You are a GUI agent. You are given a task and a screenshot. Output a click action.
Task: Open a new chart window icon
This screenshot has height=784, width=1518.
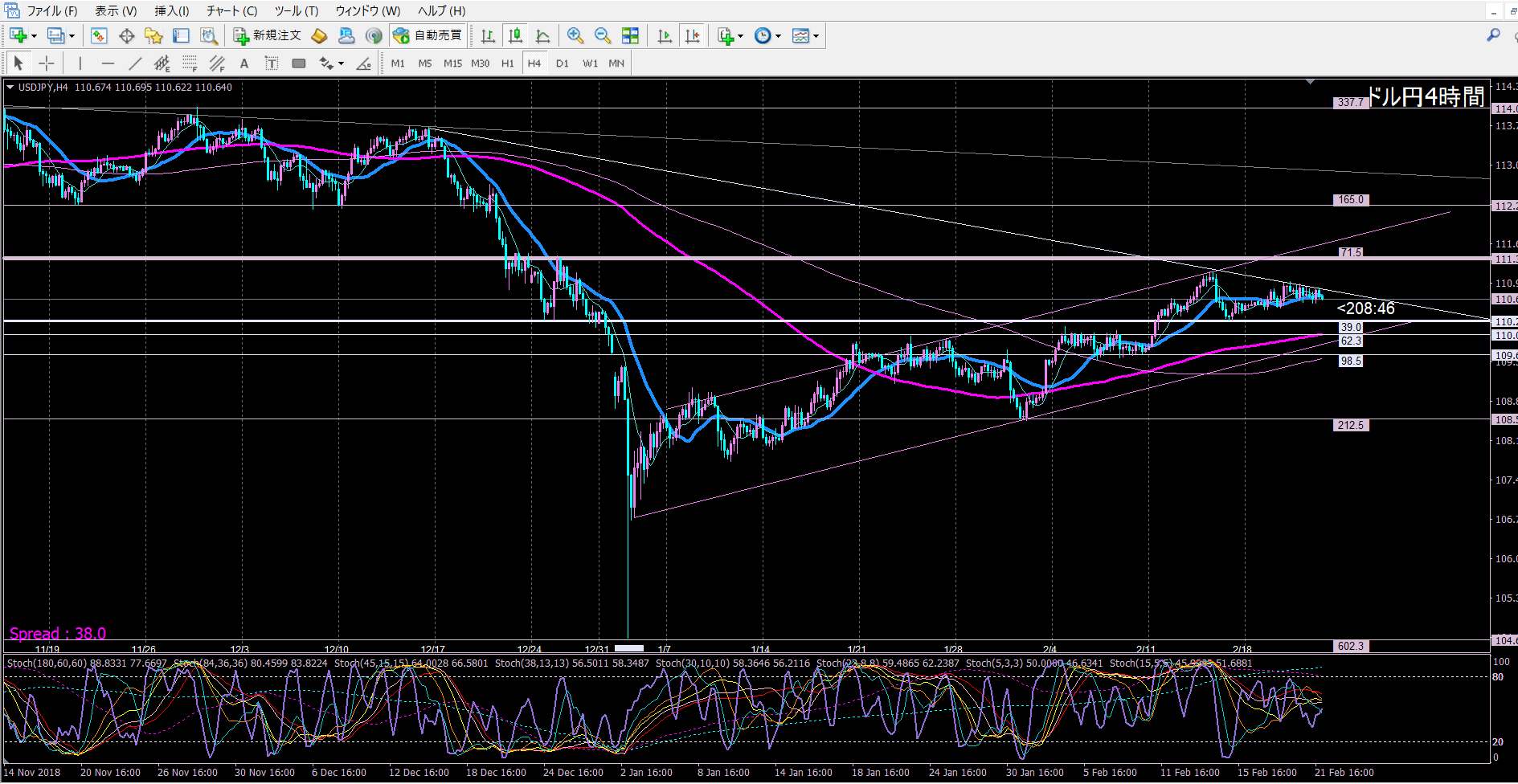coord(18,35)
